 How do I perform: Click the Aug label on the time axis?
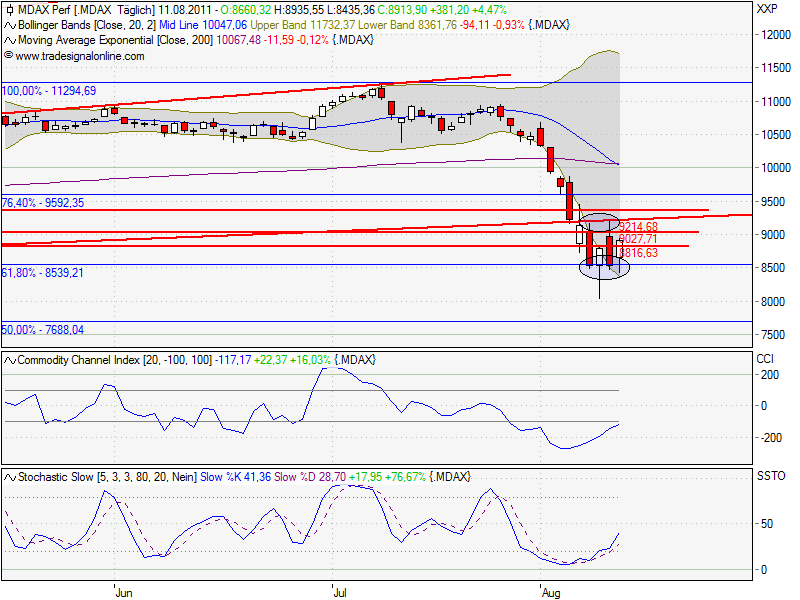[x=552, y=592]
